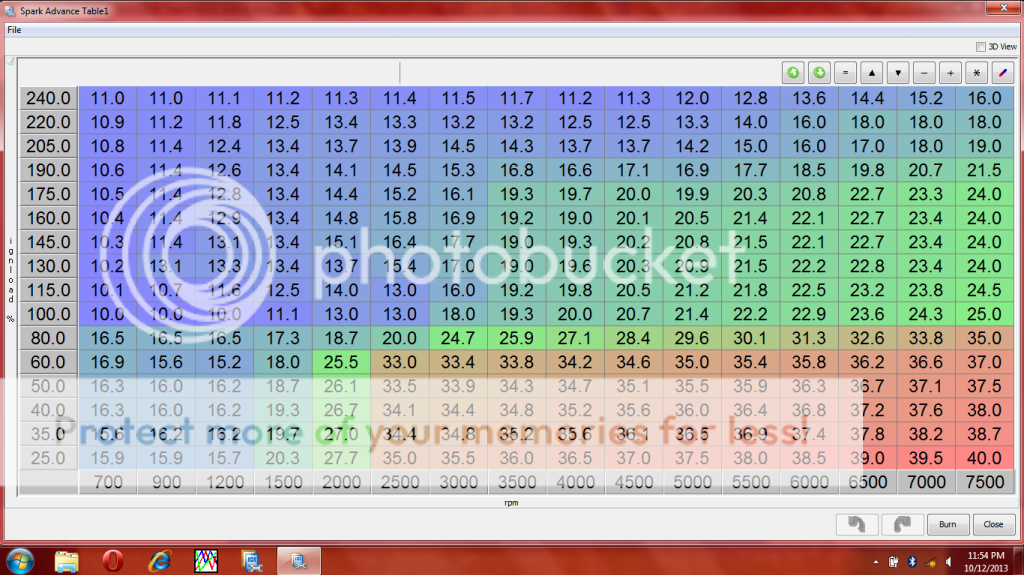Click the green down-arrow icon in the table toolbar

(x=819, y=73)
